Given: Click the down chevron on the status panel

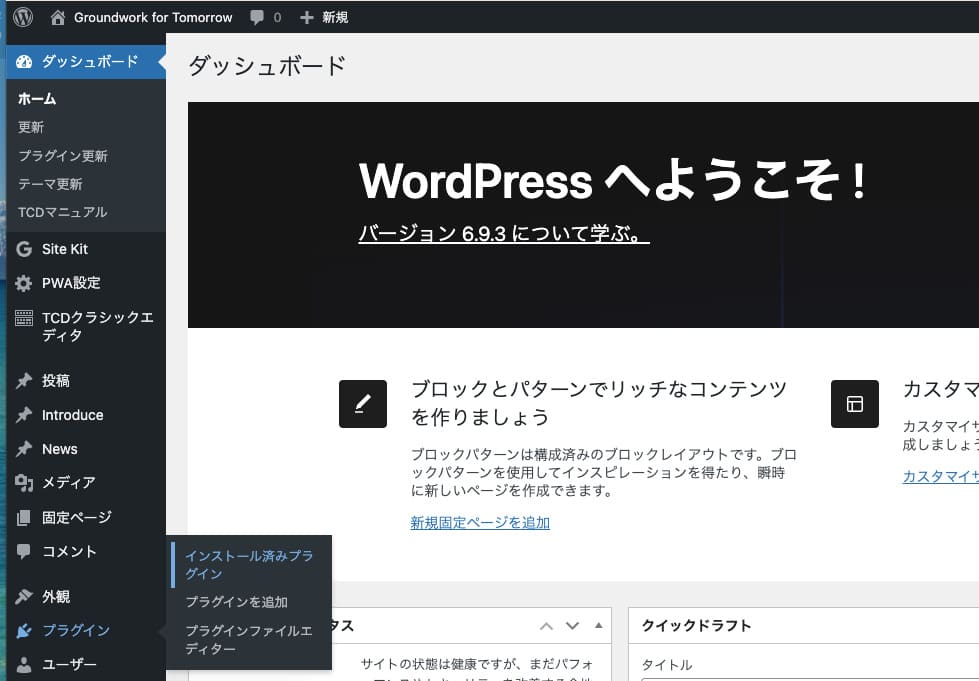Looking at the screenshot, I should click(x=572, y=625).
